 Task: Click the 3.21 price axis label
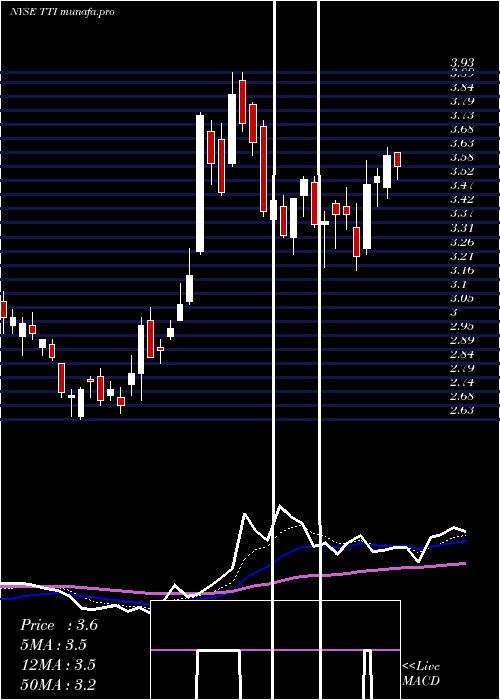coord(462,256)
